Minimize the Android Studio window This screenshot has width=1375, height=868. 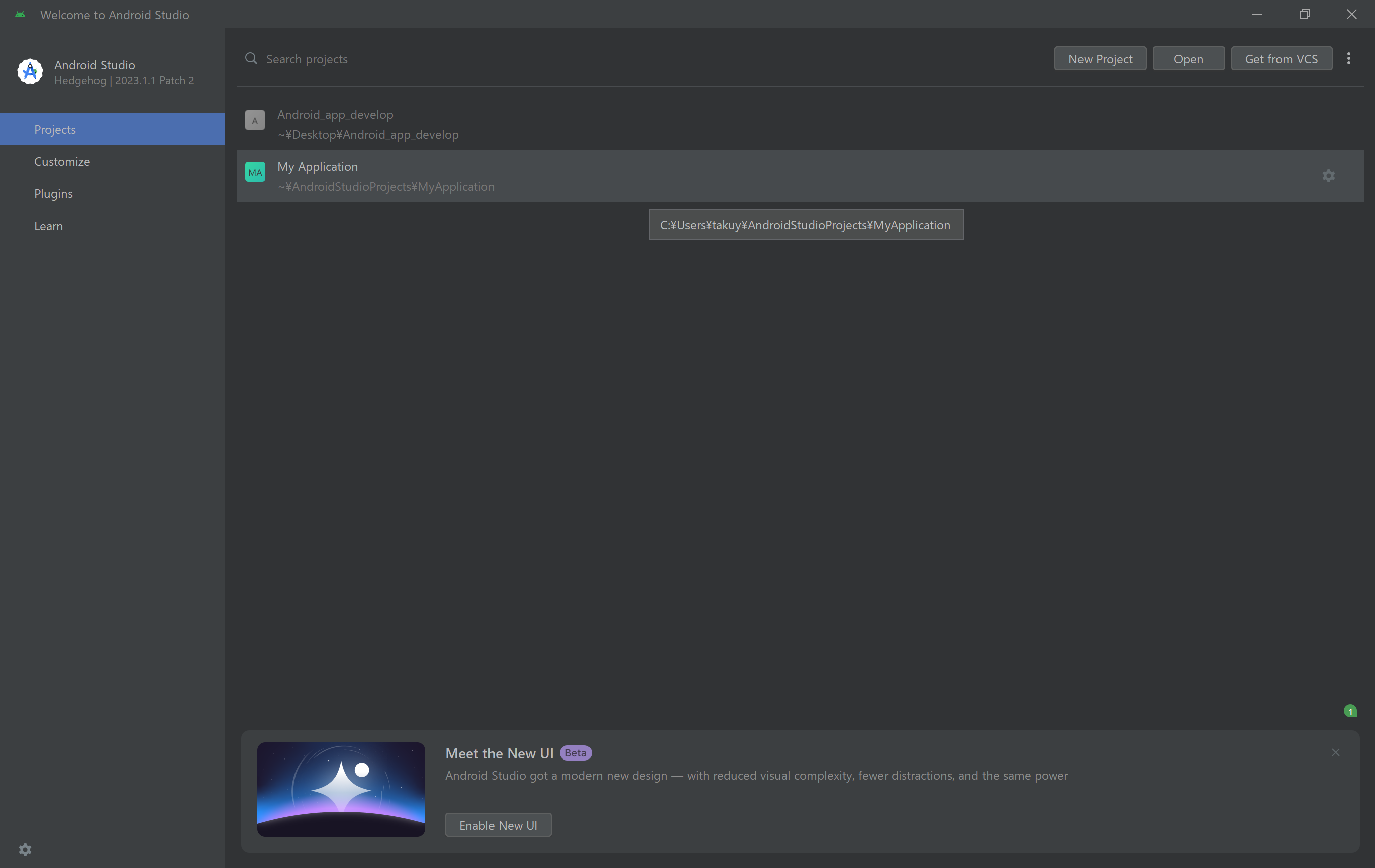coord(1257,14)
